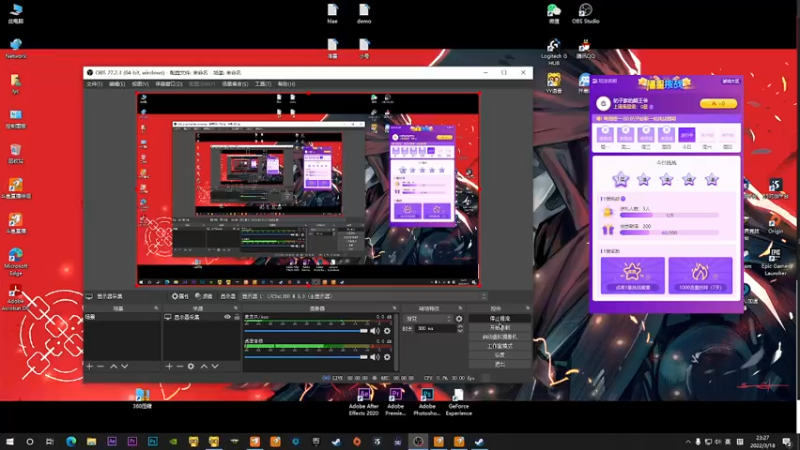Viewport: 800px width, 450px height.
Task: Move the scene up with the arrow in the OBS scenes panel
Action: pos(114,366)
